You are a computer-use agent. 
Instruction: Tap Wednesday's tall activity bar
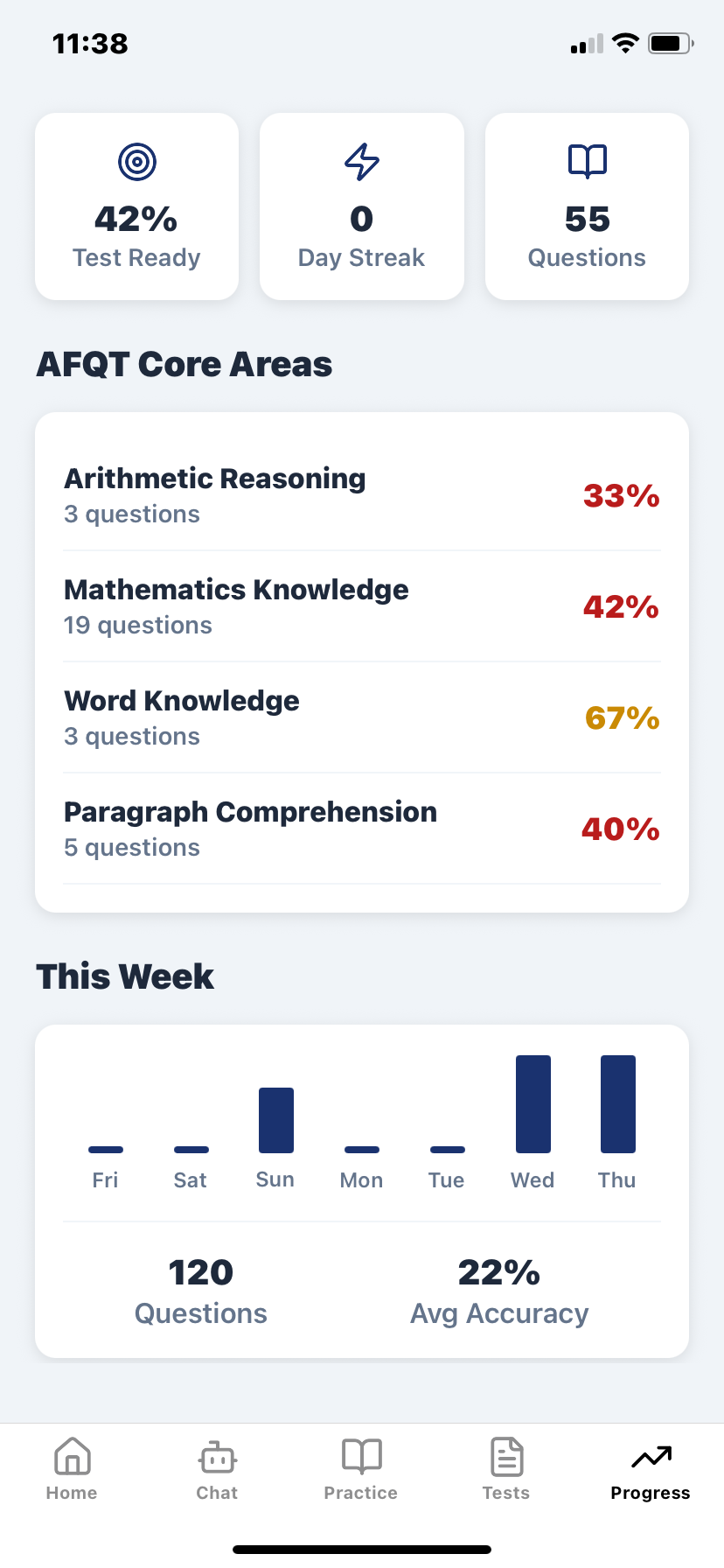(x=532, y=1102)
